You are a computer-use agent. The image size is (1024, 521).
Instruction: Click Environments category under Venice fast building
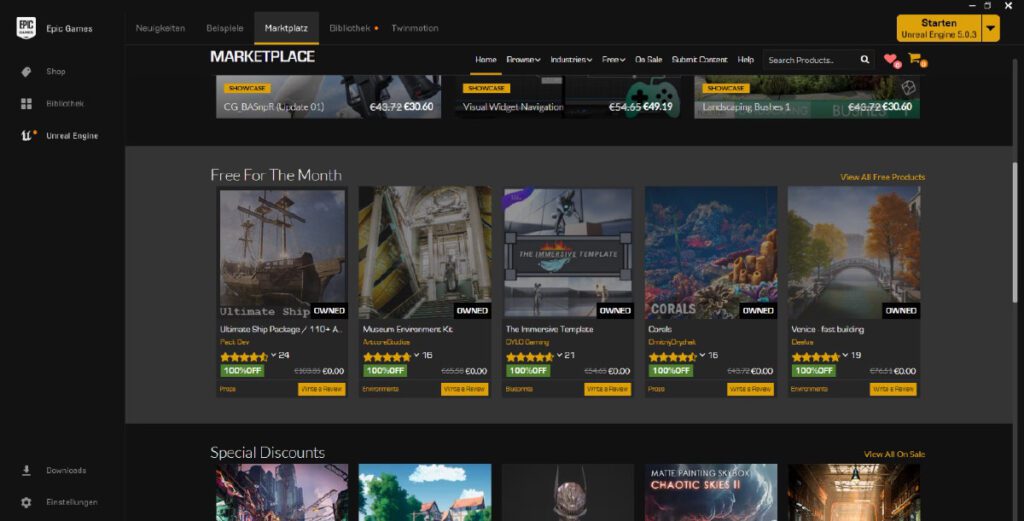click(x=808, y=389)
